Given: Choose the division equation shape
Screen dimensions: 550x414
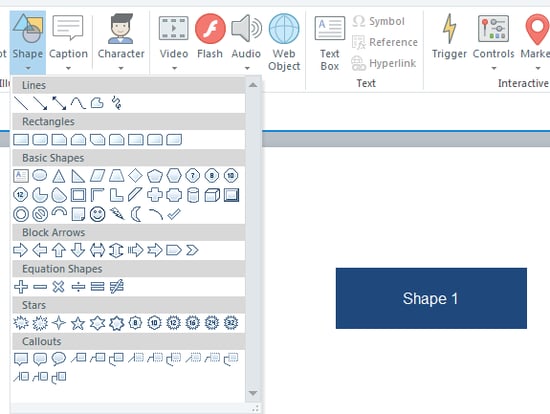Looking at the screenshot, I should pos(78,287).
